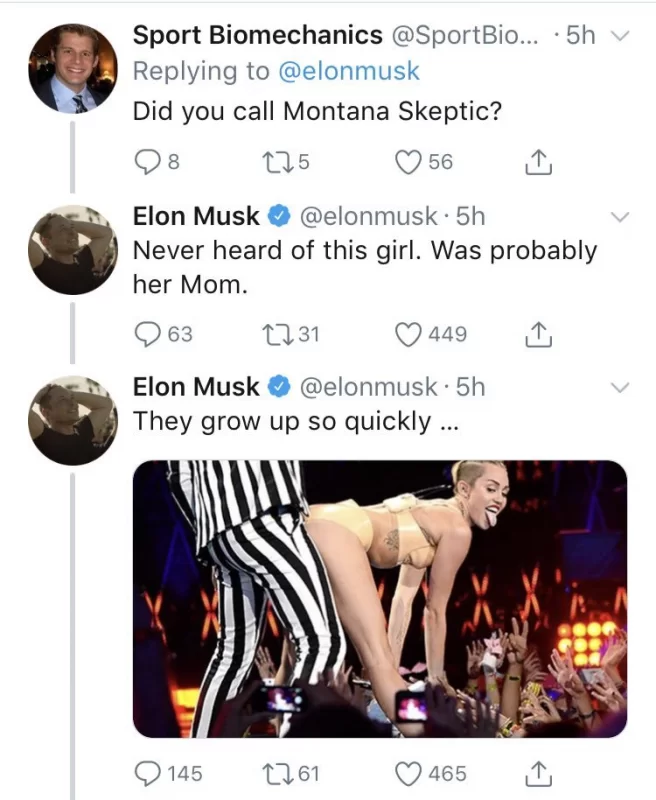
Task: Retweet the Montana Skeptic question tweet
Action: click(286, 161)
